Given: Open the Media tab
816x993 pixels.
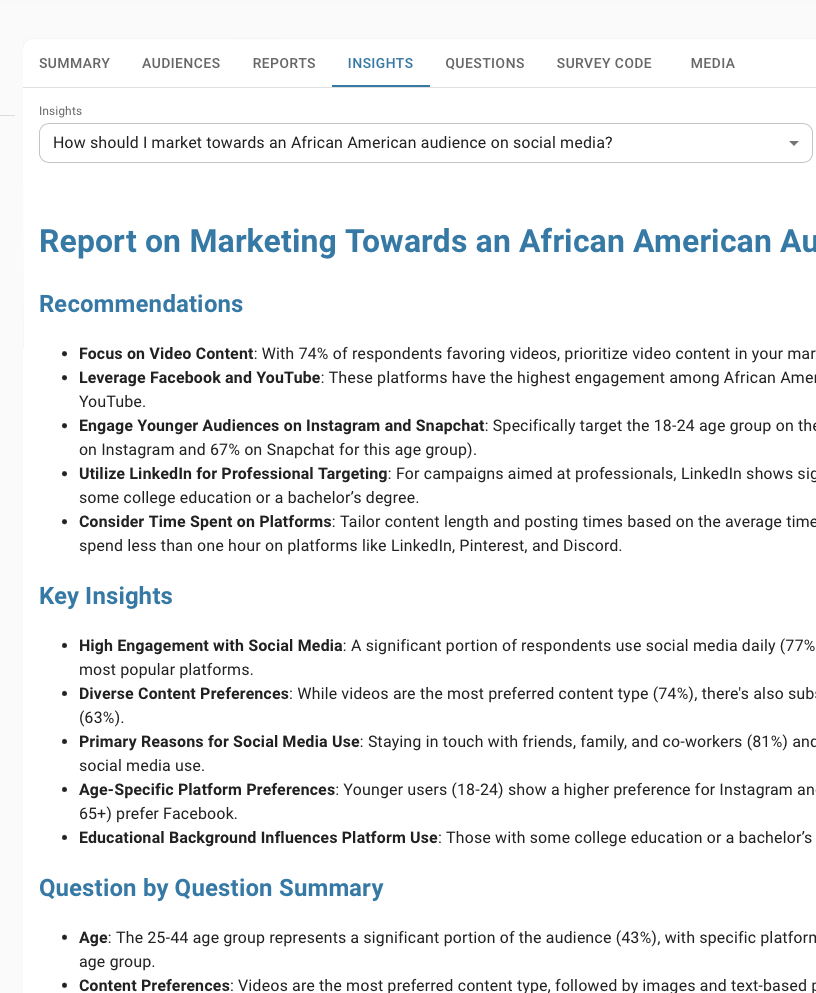Looking at the screenshot, I should [712, 63].
